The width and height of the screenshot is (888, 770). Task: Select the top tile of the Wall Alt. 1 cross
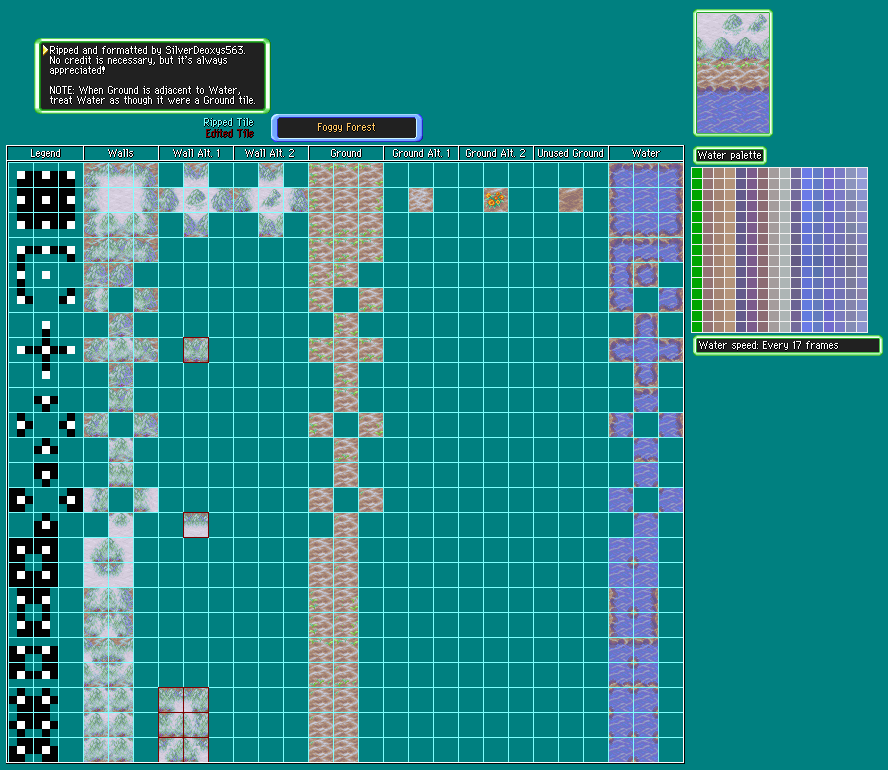click(196, 176)
